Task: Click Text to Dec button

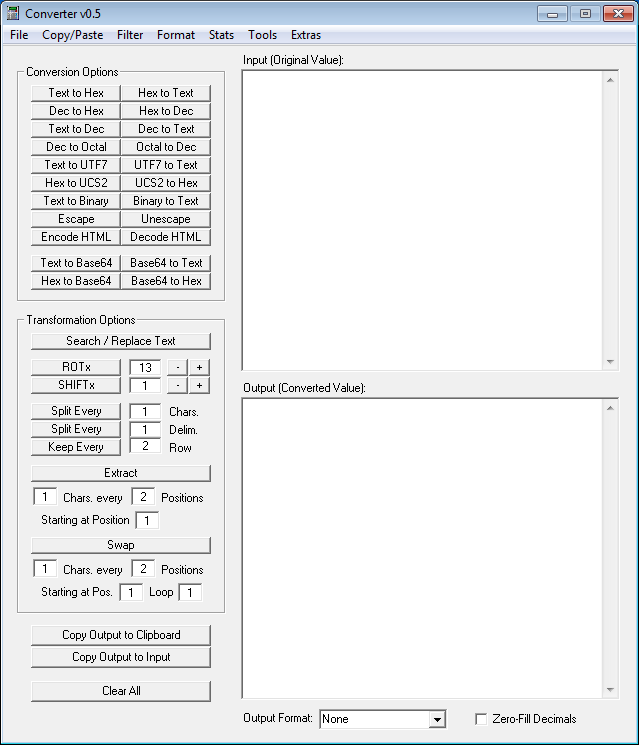Action: [76, 129]
